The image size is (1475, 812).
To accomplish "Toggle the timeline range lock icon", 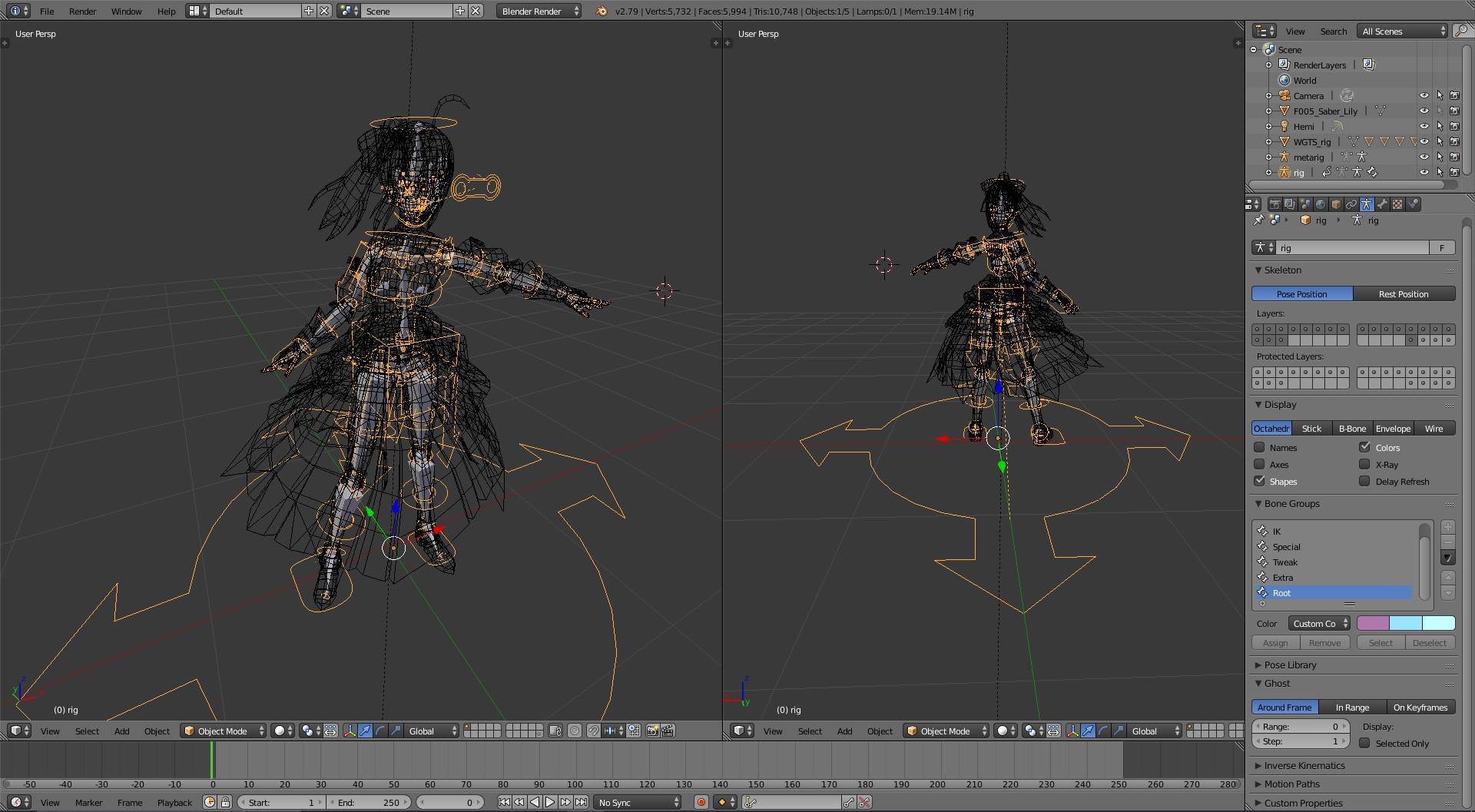I will pos(225,802).
